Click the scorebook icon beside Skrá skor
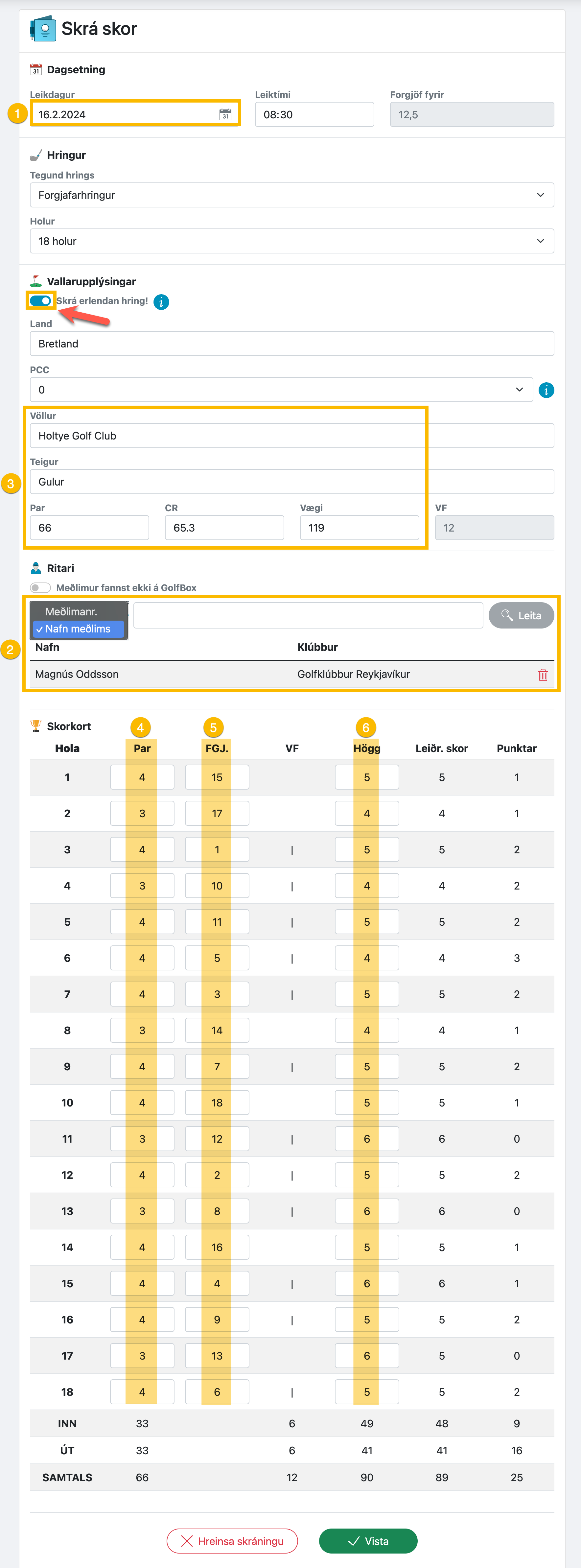Image resolution: width=581 pixels, height=1568 pixels. [43, 29]
